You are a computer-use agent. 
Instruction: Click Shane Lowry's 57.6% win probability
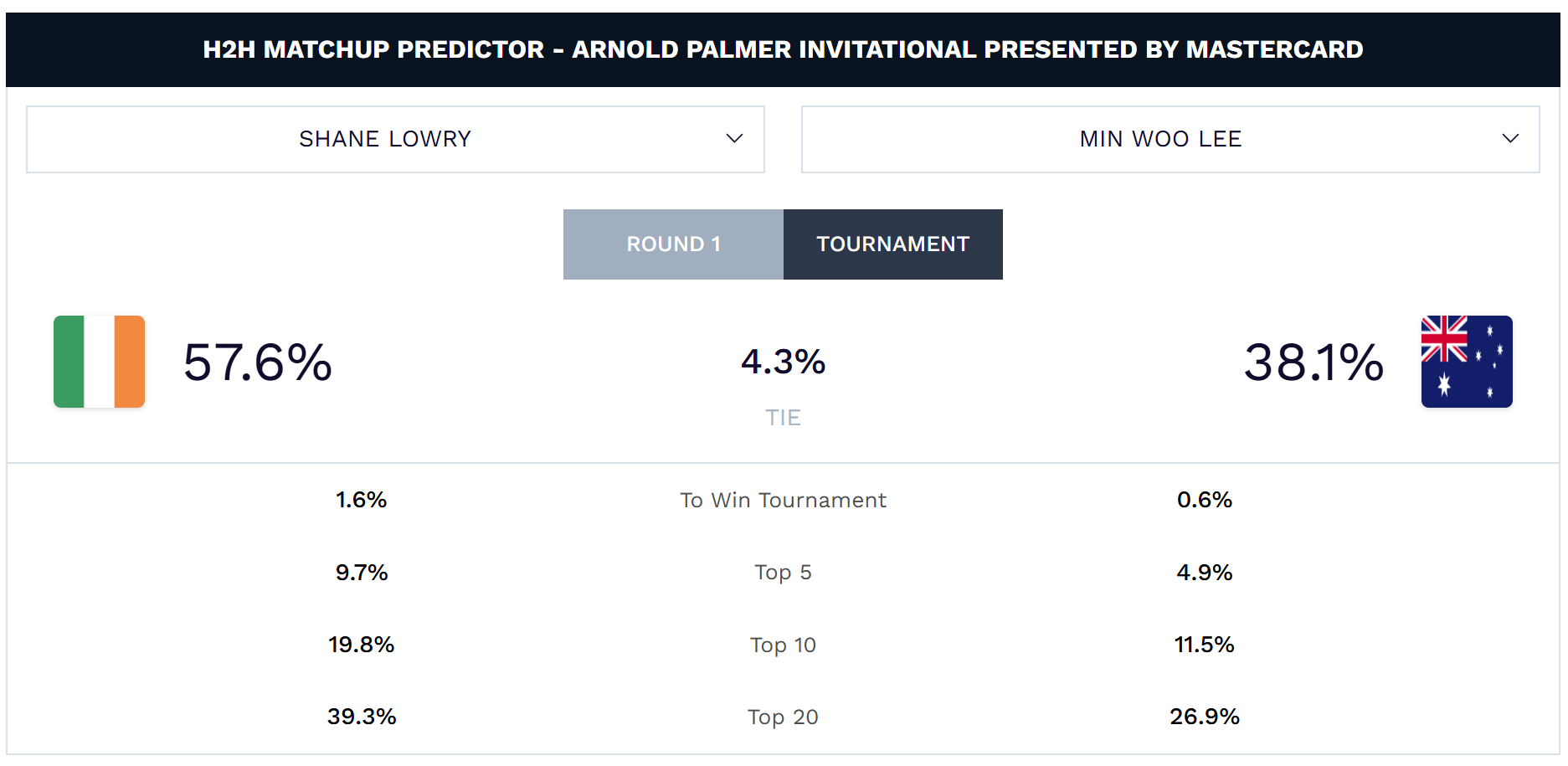pos(258,362)
